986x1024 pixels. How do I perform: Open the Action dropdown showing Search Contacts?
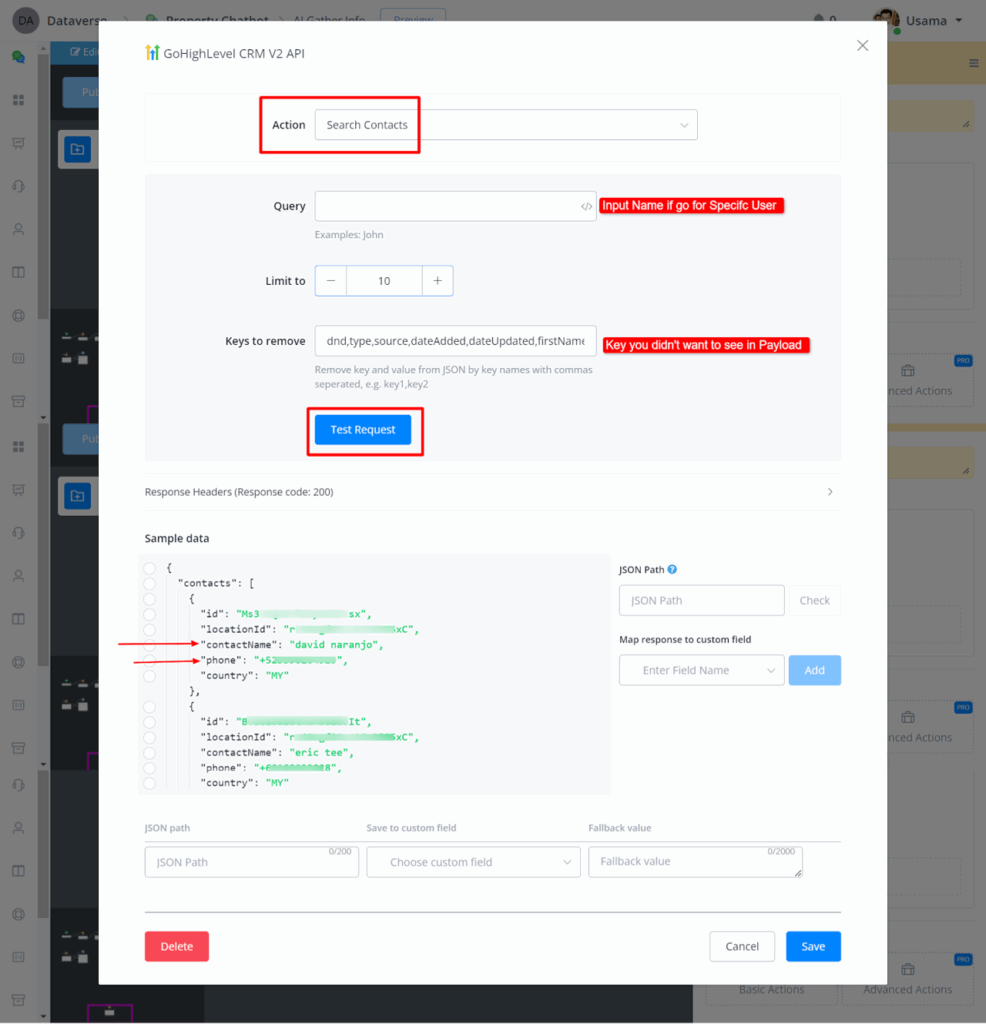point(505,125)
